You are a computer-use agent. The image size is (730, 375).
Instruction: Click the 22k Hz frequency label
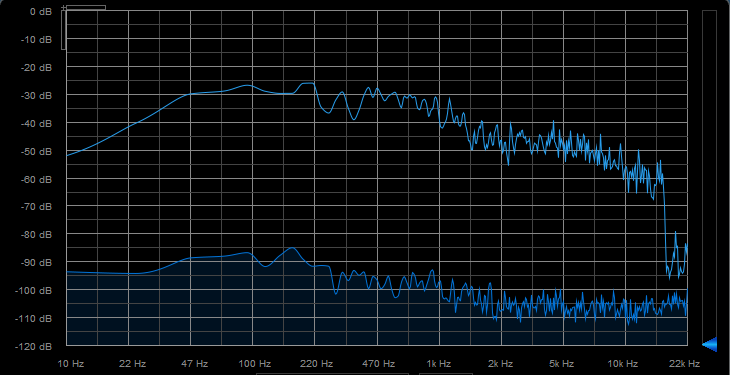click(x=685, y=363)
